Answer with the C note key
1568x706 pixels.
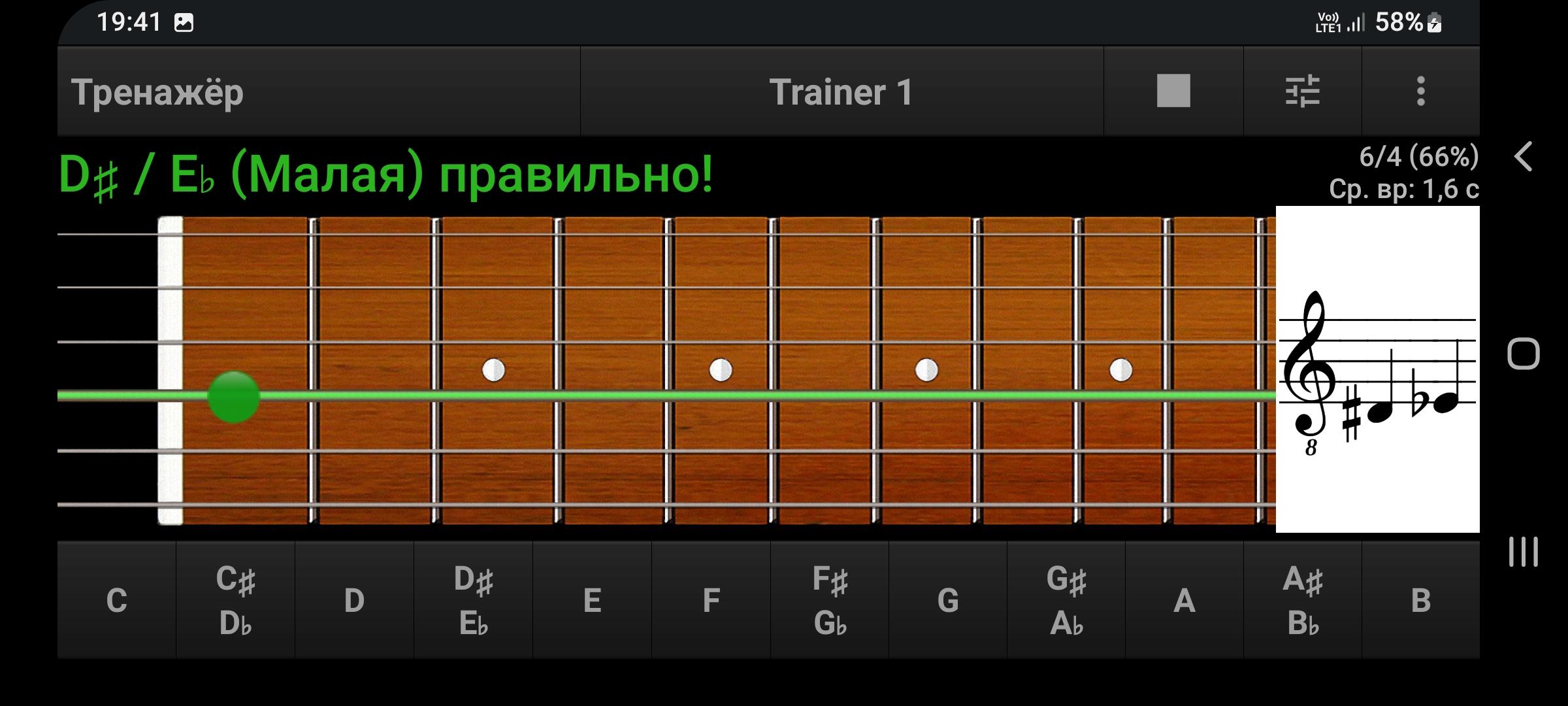pos(116,600)
